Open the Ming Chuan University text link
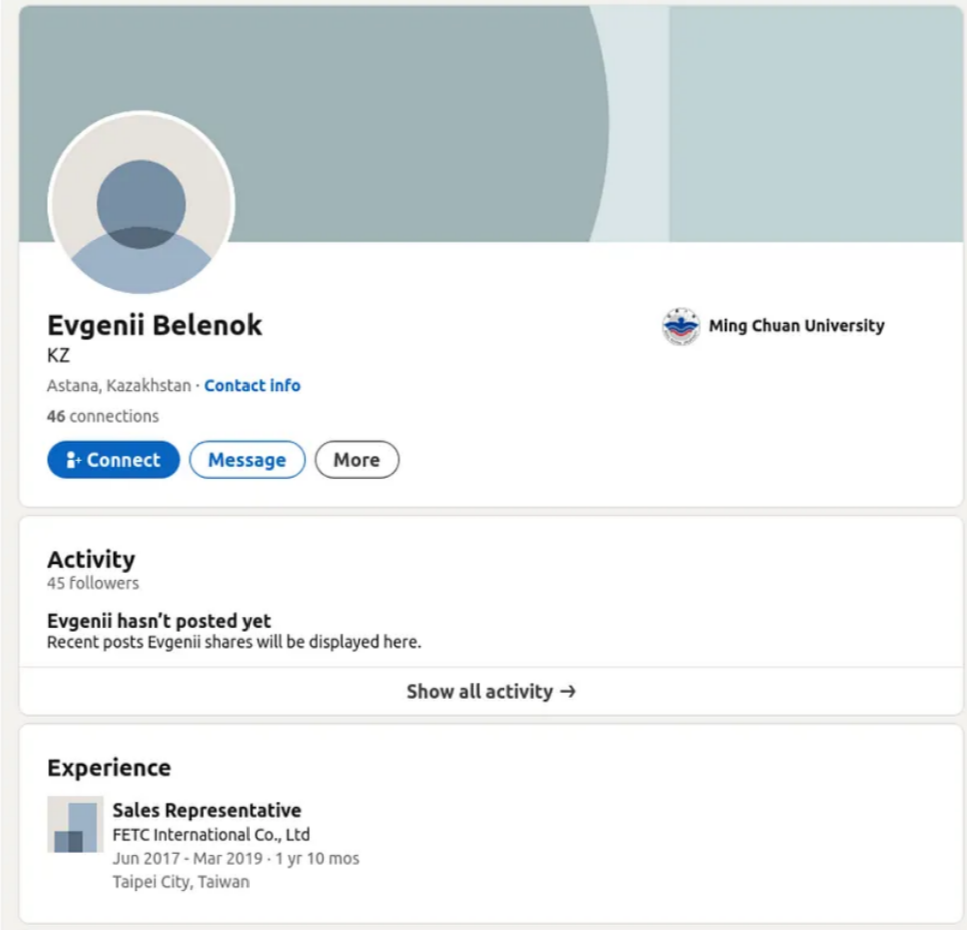 (796, 326)
